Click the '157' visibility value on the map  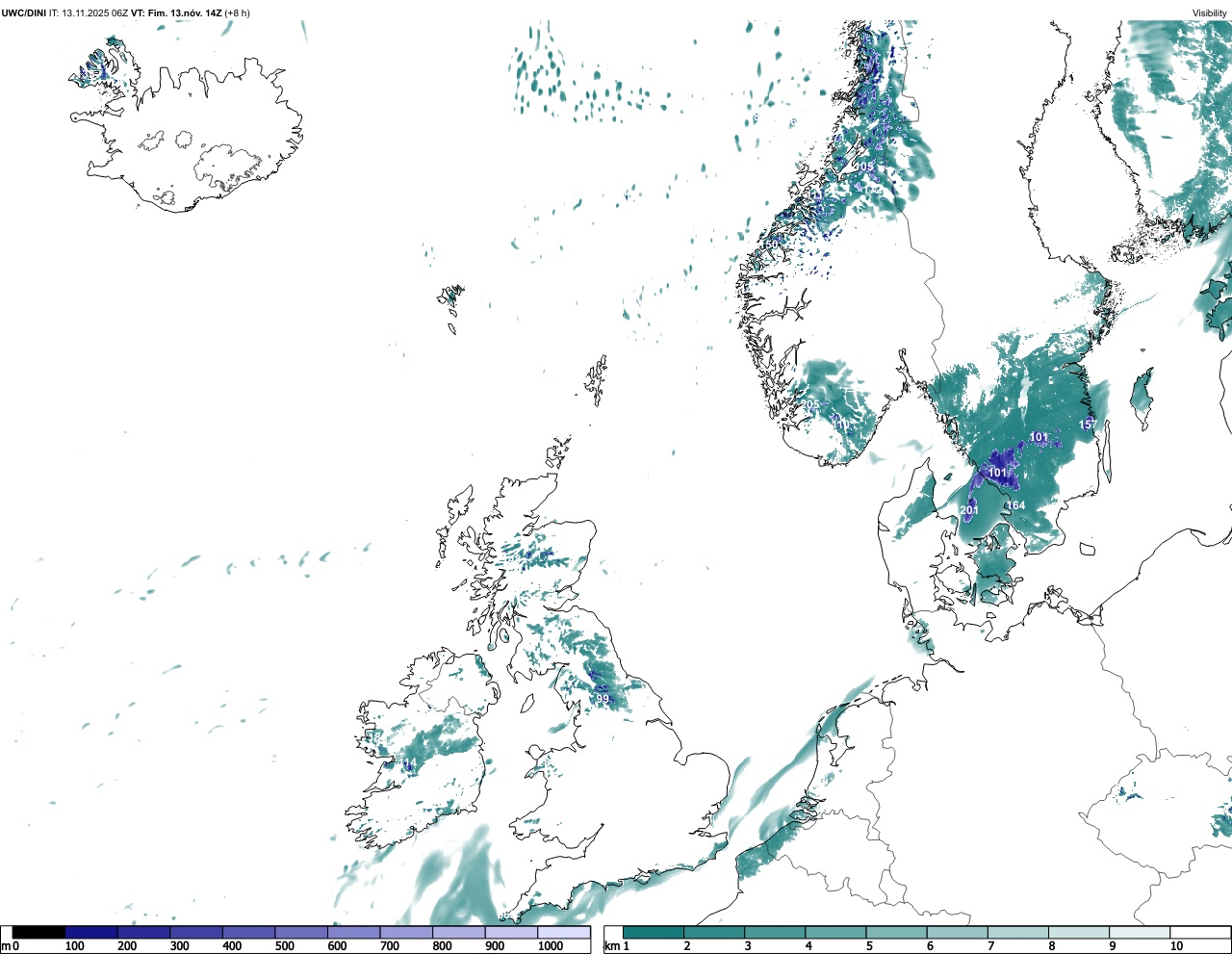point(1088,425)
